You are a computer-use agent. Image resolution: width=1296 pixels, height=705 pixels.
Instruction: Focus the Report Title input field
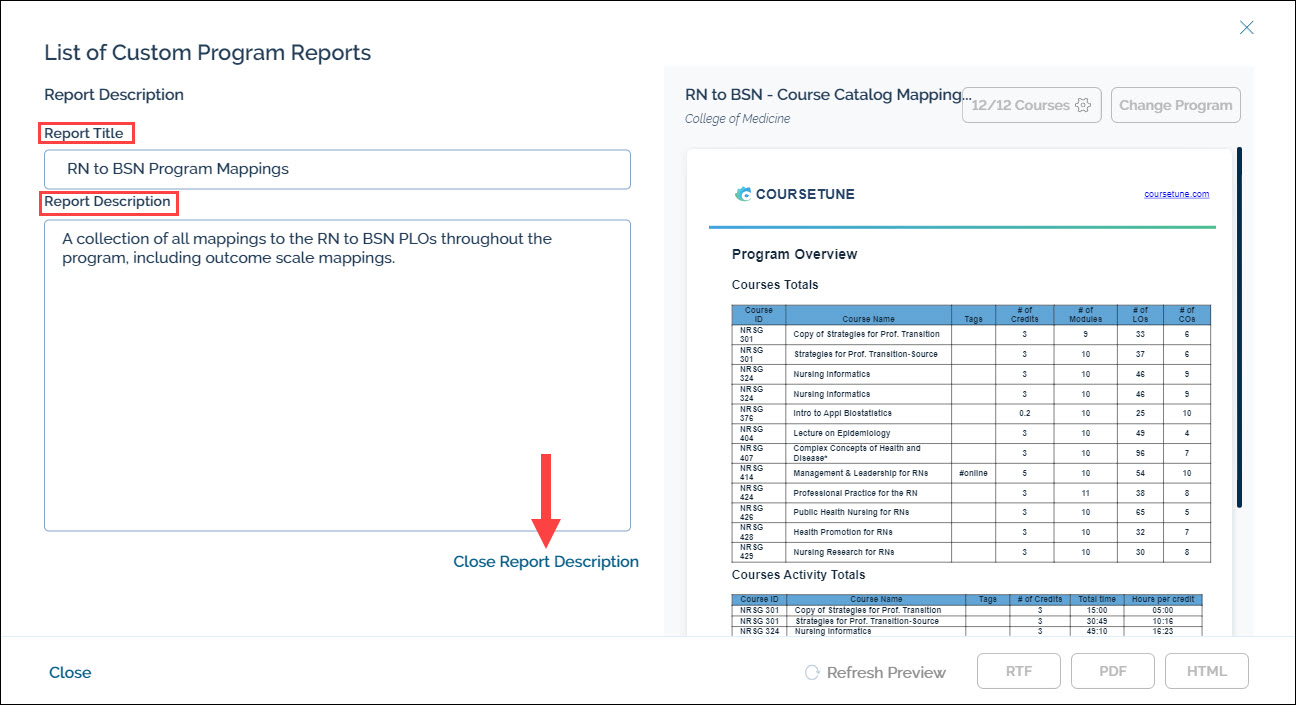click(337, 169)
